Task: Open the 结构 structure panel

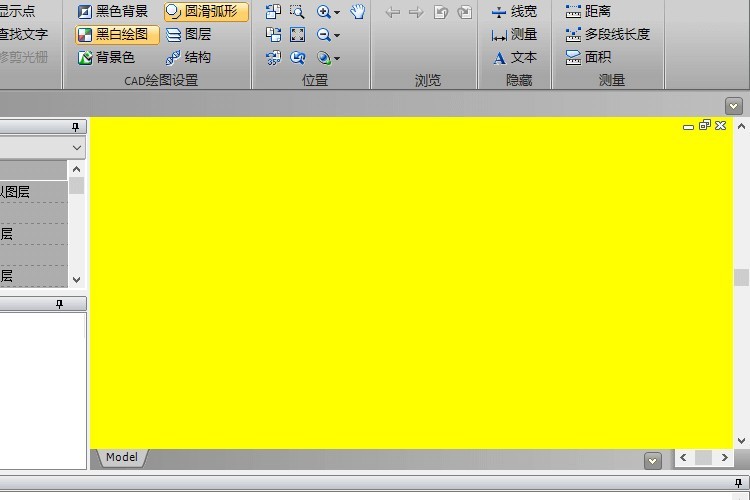Action: point(188,57)
